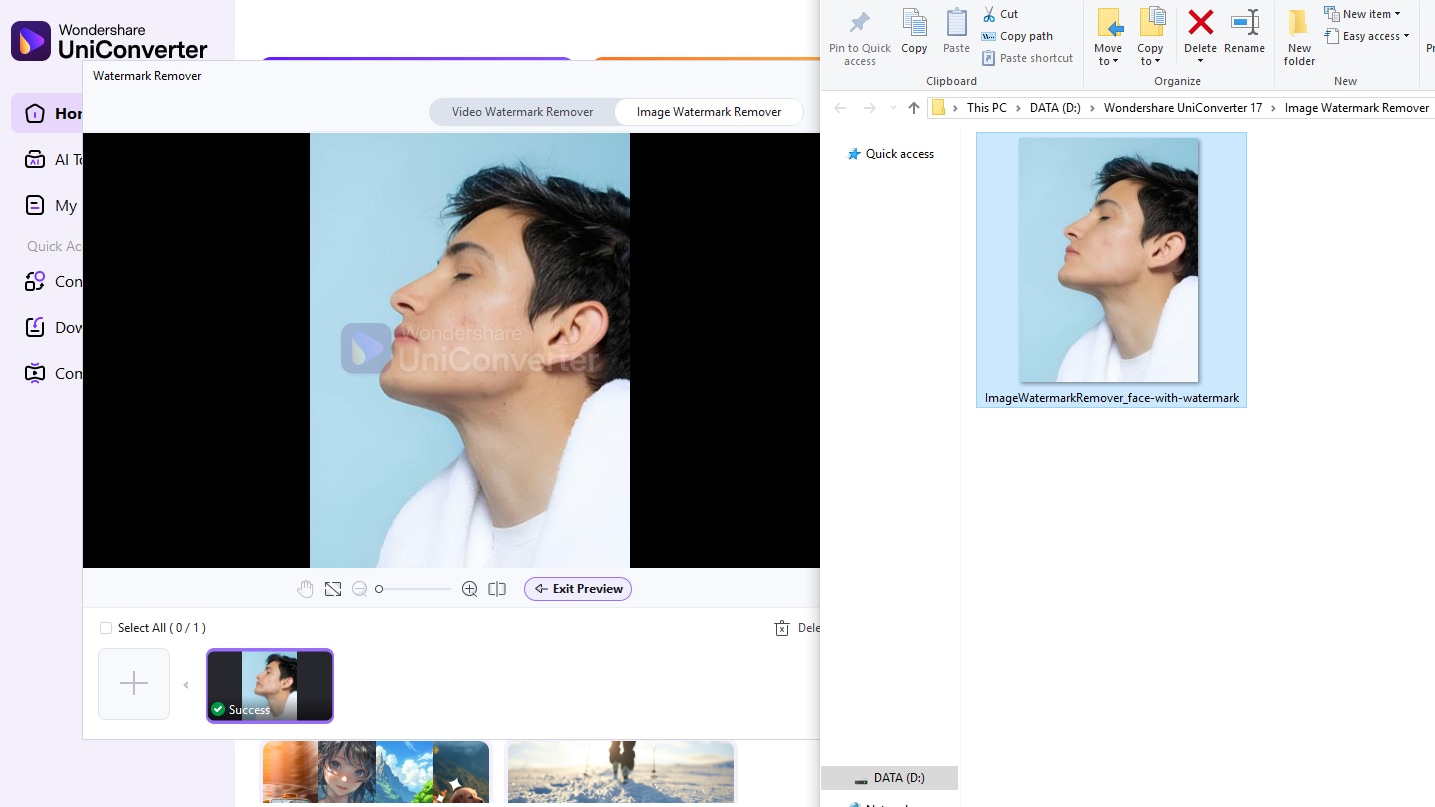Viewport: 1435px width, 807px height.
Task: Open the Downloader icon in the sidebar
Action: point(35,327)
